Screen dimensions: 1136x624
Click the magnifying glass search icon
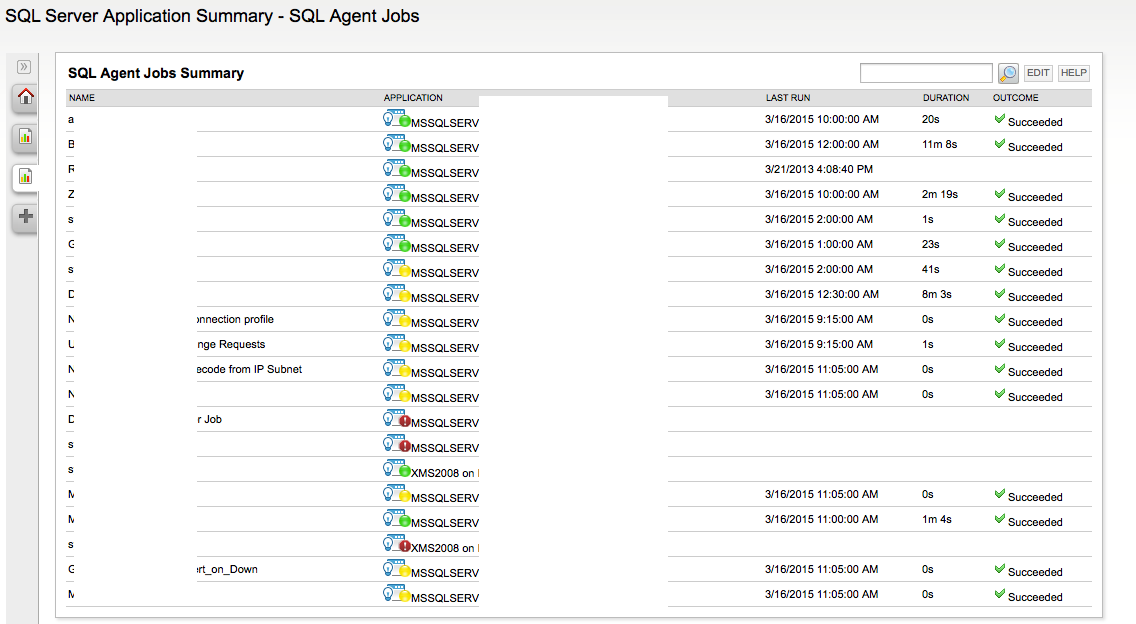(x=1008, y=72)
